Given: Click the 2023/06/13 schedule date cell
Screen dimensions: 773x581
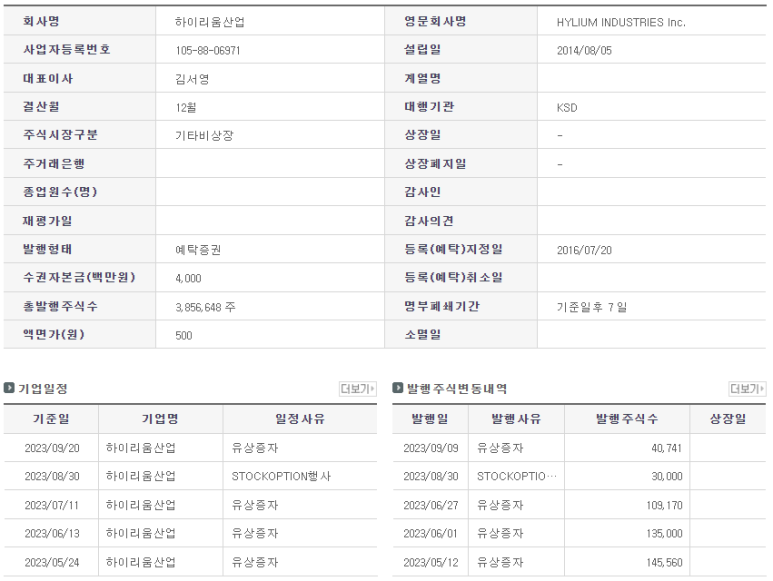Looking at the screenshot, I should 52,534.
